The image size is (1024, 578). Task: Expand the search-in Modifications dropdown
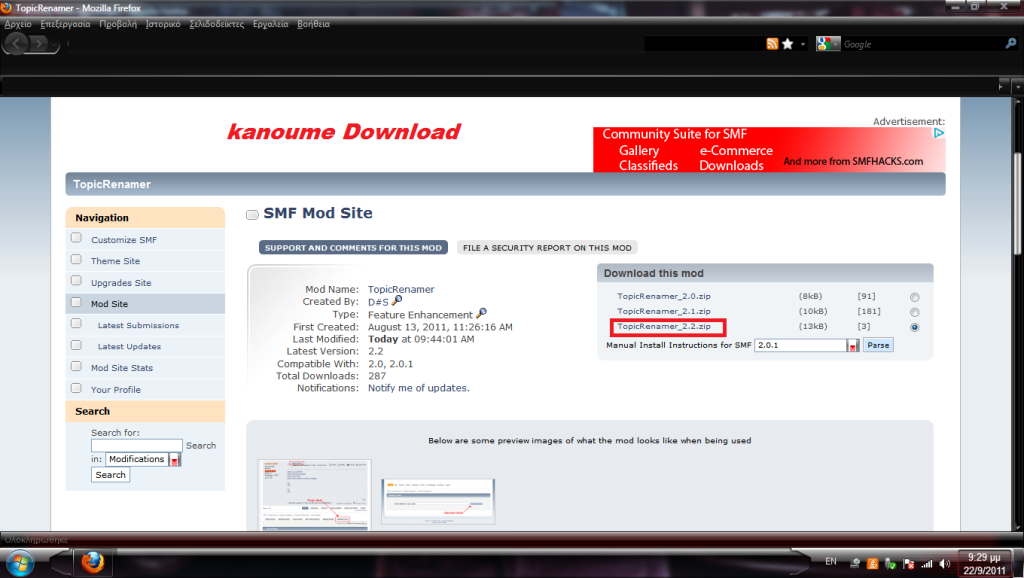coord(175,459)
